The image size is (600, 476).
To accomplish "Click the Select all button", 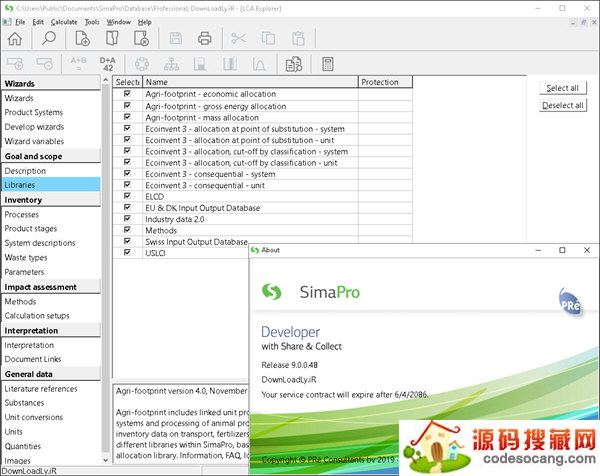I will [x=562, y=88].
